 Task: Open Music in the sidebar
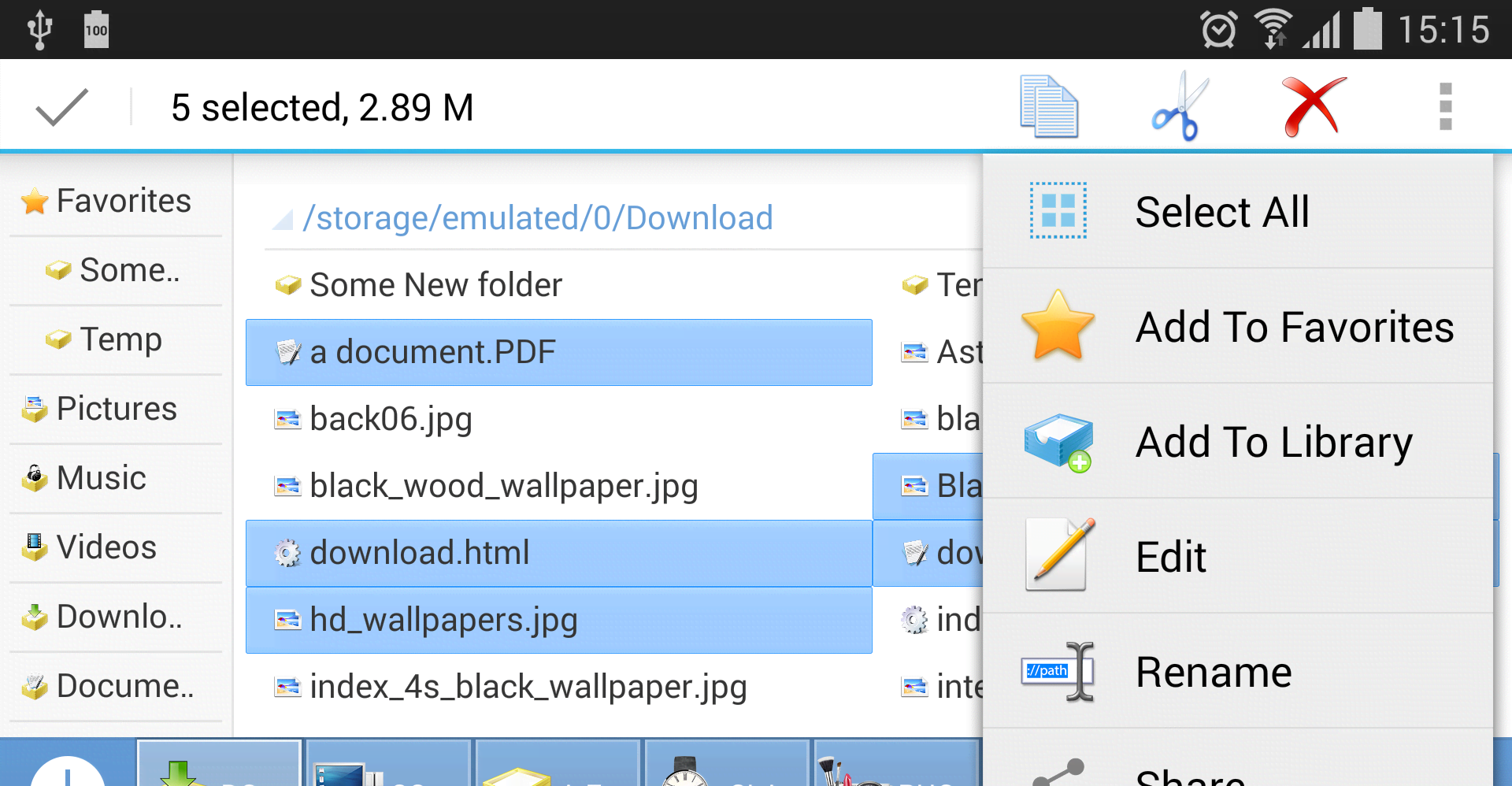click(116, 478)
